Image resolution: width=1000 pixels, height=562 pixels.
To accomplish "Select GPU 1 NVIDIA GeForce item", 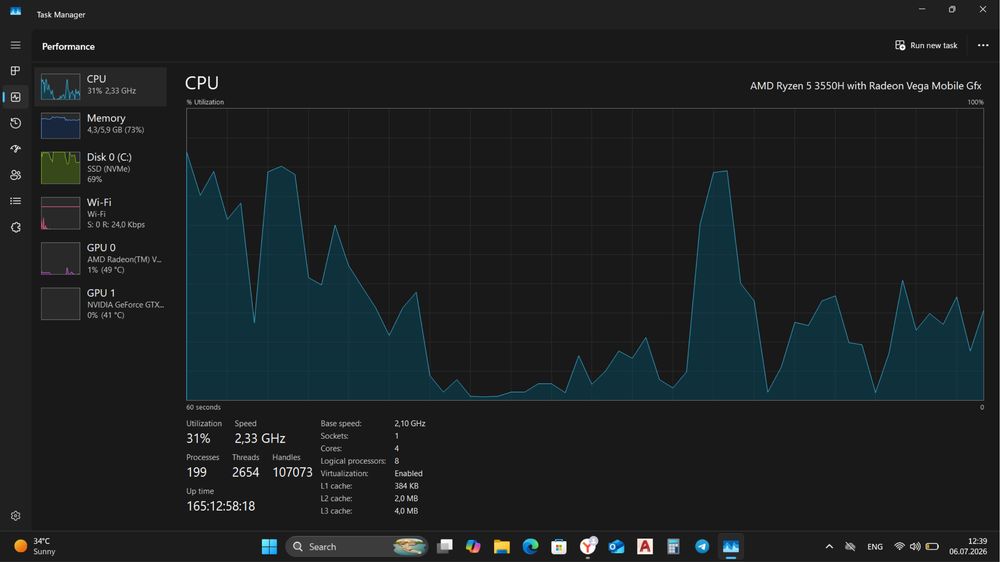I will click(x=101, y=304).
